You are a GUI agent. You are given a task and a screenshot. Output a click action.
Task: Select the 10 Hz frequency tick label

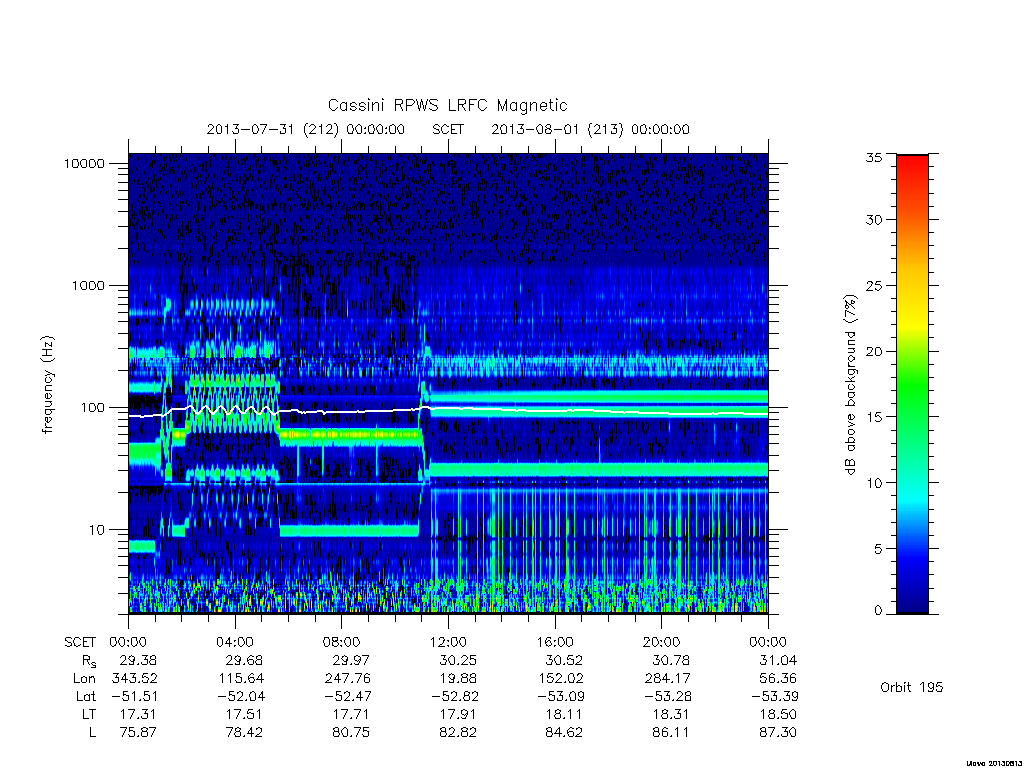coord(96,530)
